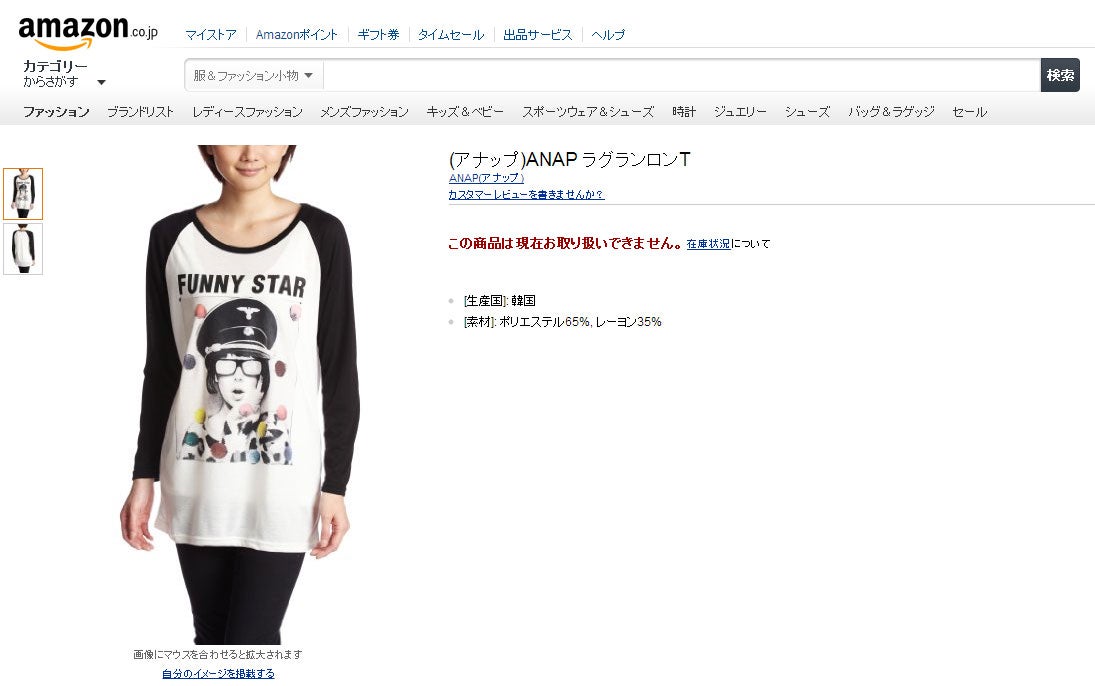Click the ANAP(アナップ) brand link
This screenshot has height=686, width=1095.
coord(486,178)
